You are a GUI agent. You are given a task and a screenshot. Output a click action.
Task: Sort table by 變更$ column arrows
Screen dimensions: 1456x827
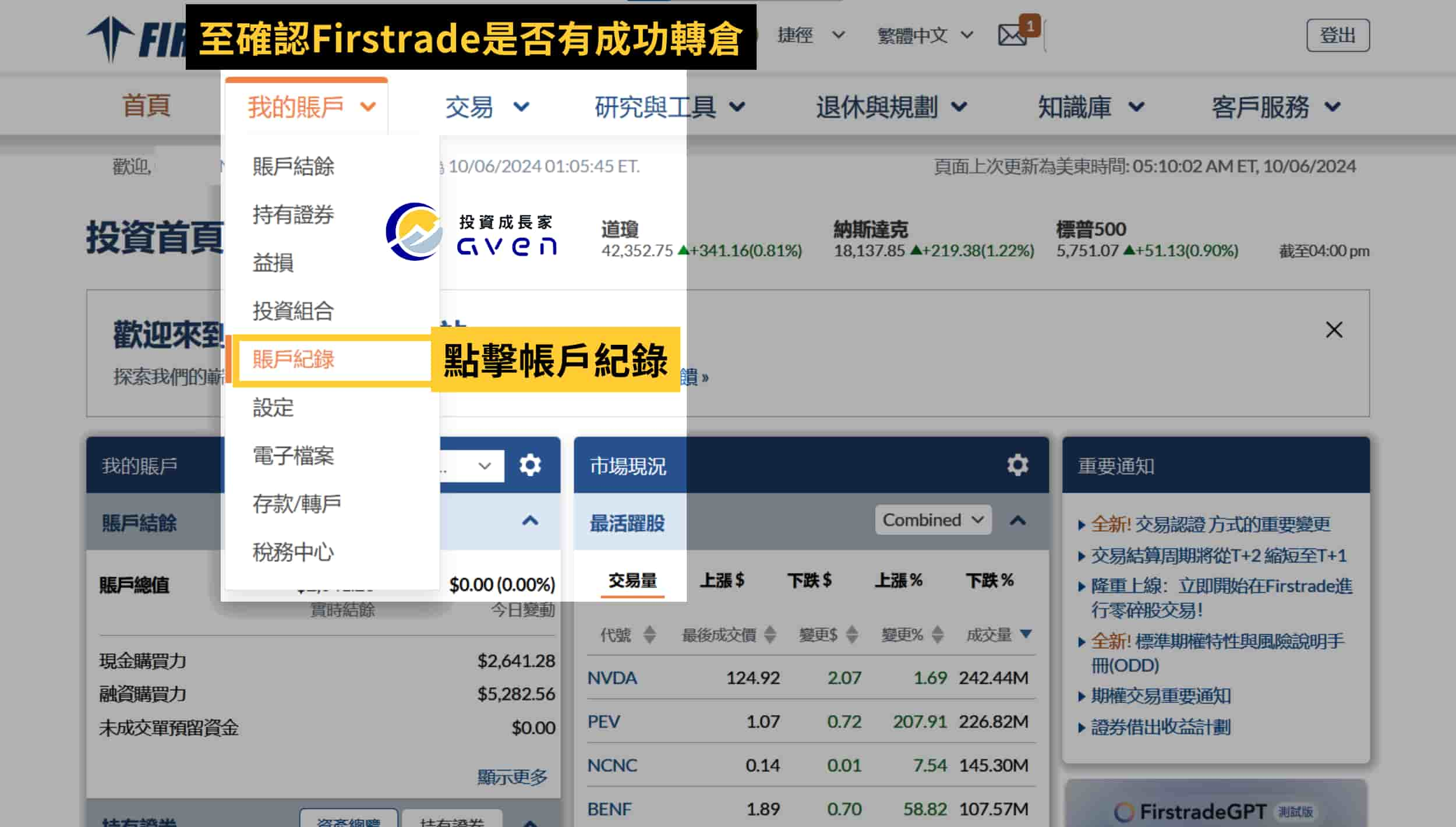pos(851,634)
